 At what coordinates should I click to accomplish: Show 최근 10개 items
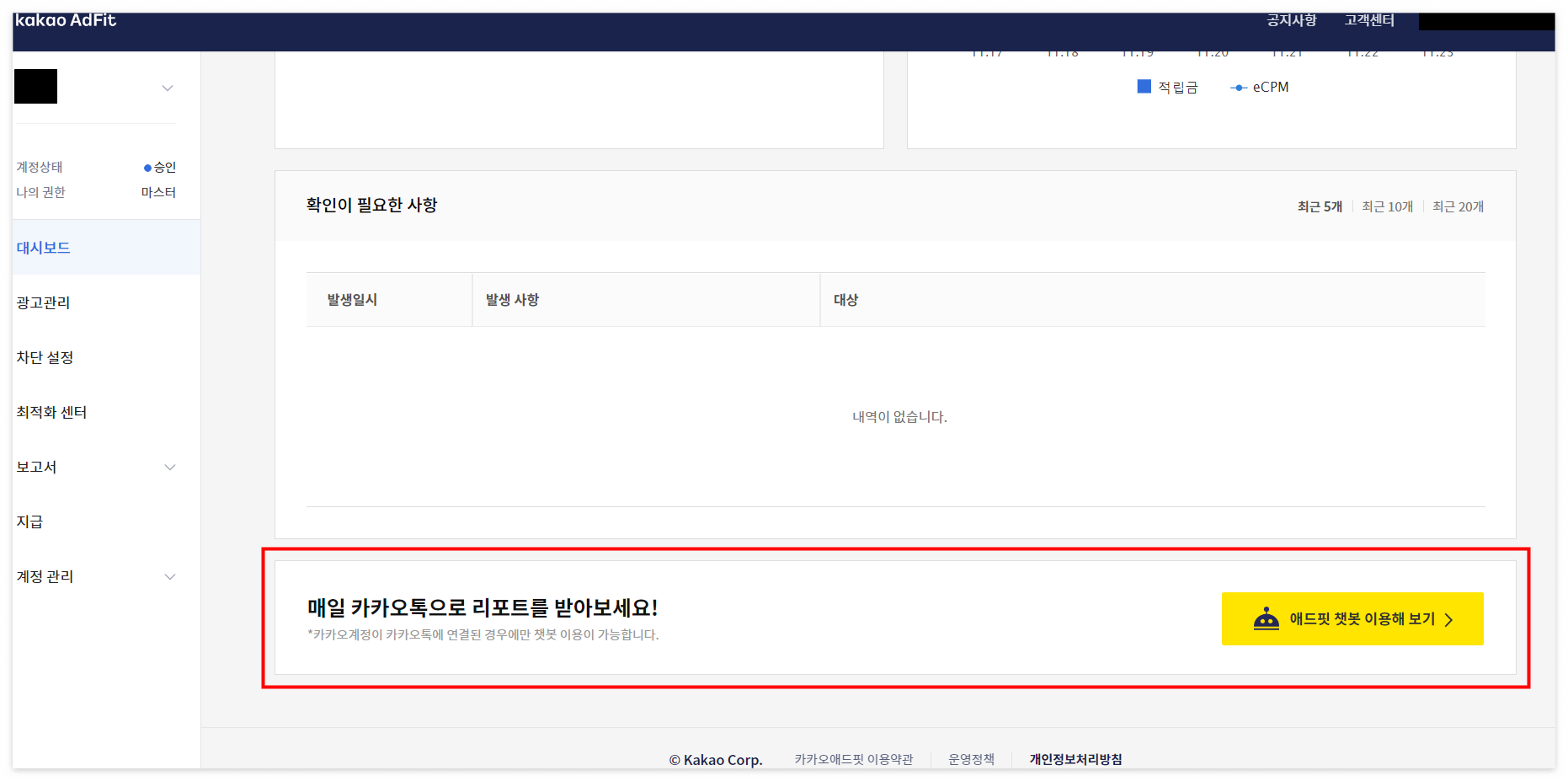point(1388,206)
